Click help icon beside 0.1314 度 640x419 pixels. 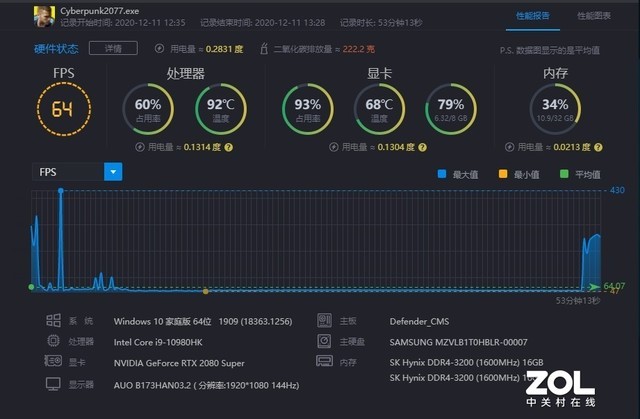(x=229, y=147)
